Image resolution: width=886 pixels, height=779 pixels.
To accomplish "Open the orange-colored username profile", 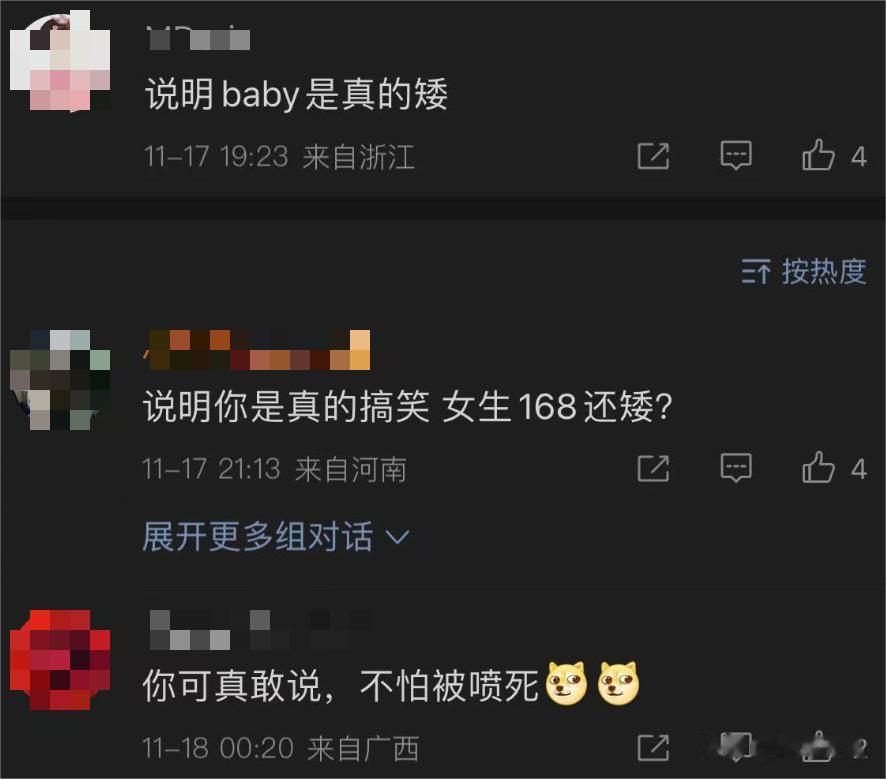I will 257,350.
